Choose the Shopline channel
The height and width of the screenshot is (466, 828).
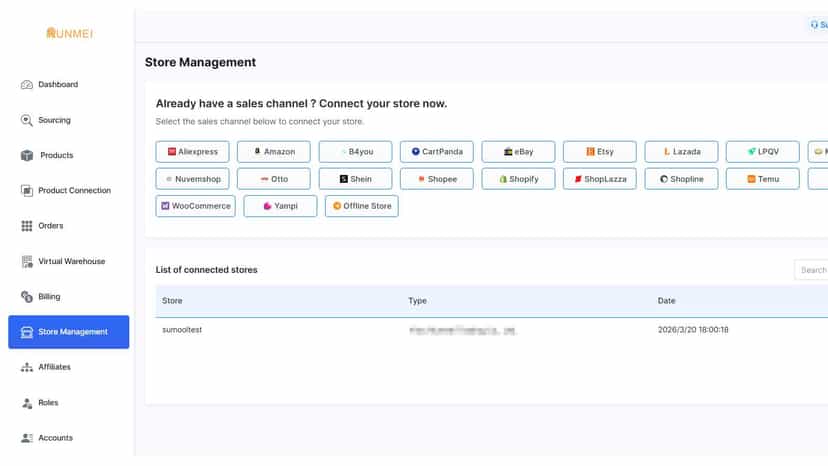681,179
